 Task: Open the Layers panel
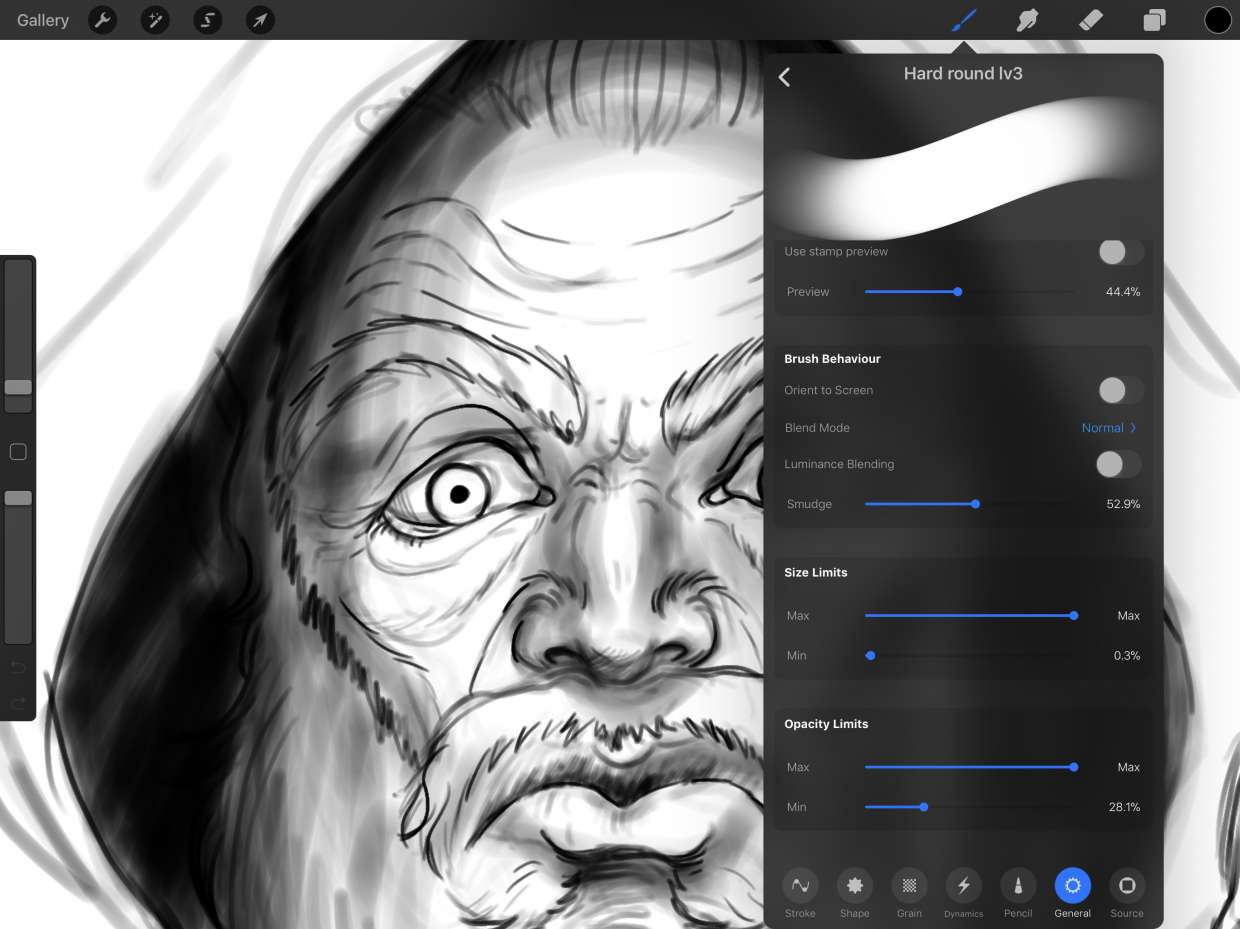coord(1154,20)
